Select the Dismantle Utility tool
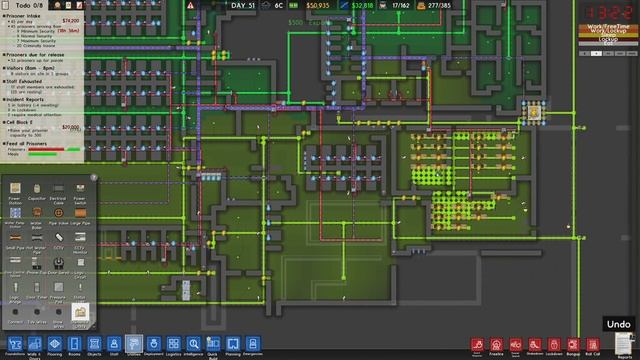The height and width of the screenshot is (360, 640). (x=80, y=312)
